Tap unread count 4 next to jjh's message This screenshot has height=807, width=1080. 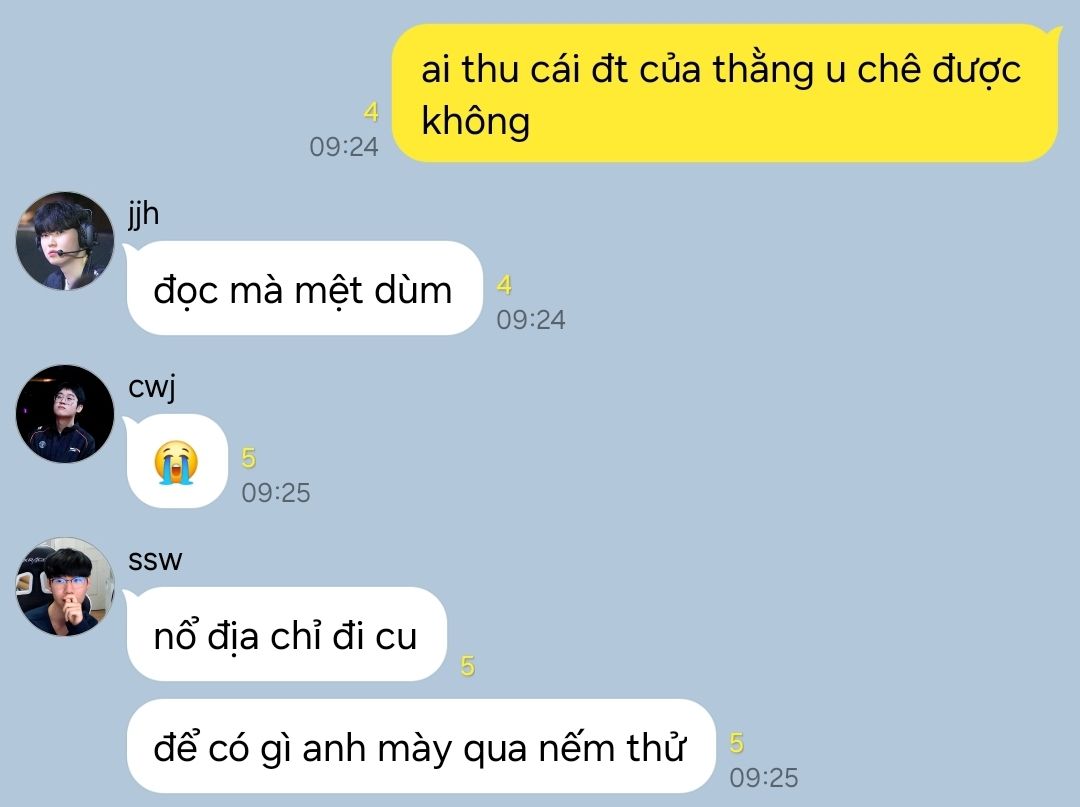[504, 285]
